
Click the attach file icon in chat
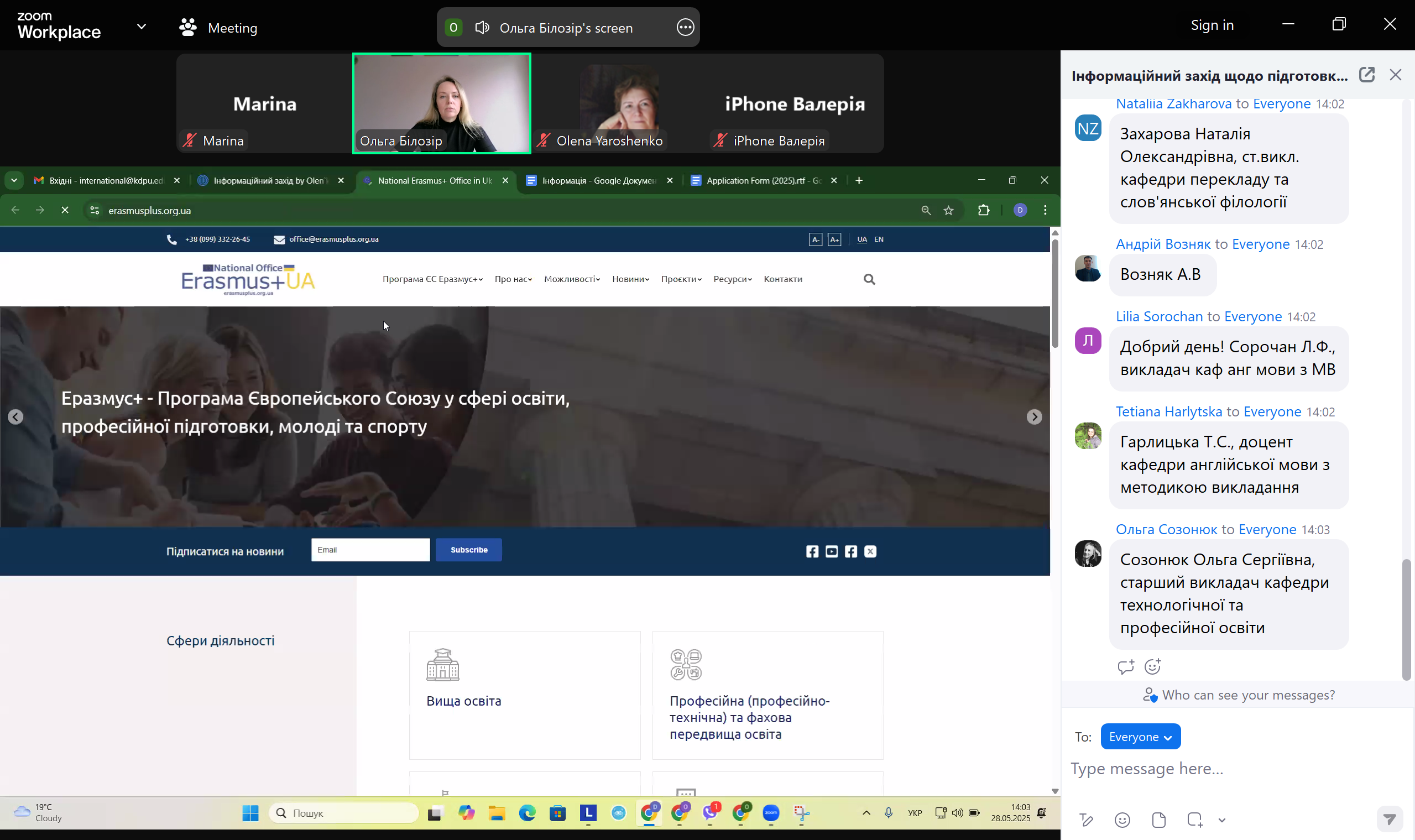click(x=1158, y=820)
